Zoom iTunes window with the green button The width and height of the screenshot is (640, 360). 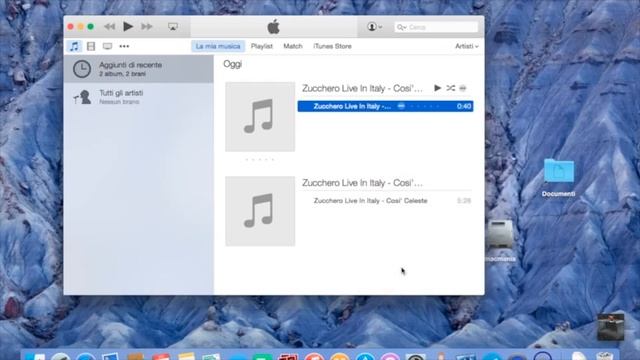point(91,27)
